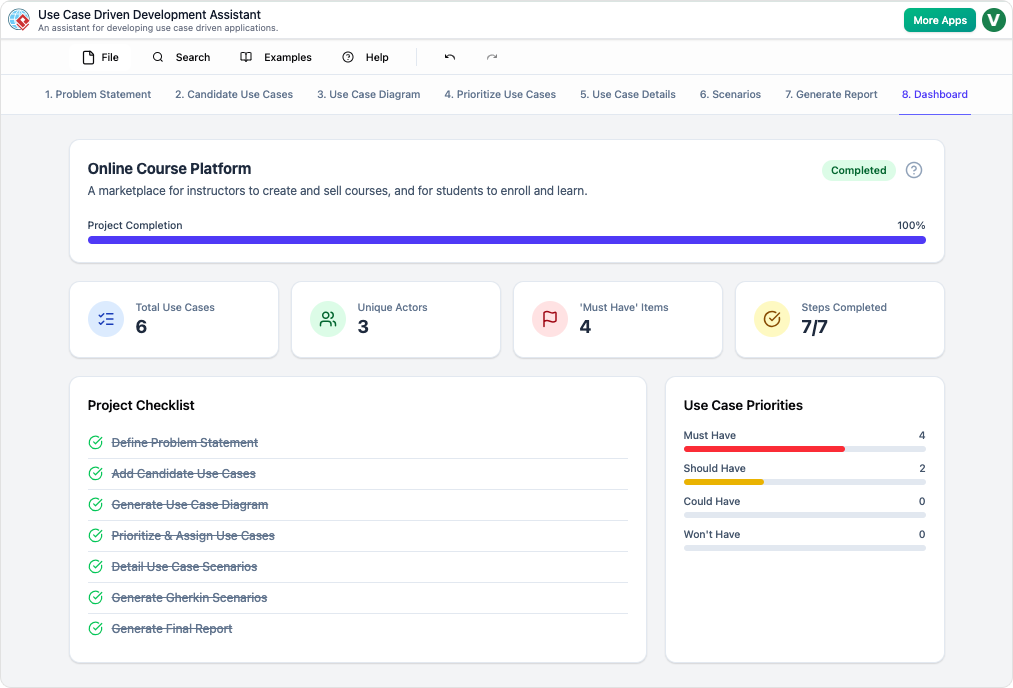Click the More Apps button
Viewport: 1013px width, 688px height.
pos(939,20)
